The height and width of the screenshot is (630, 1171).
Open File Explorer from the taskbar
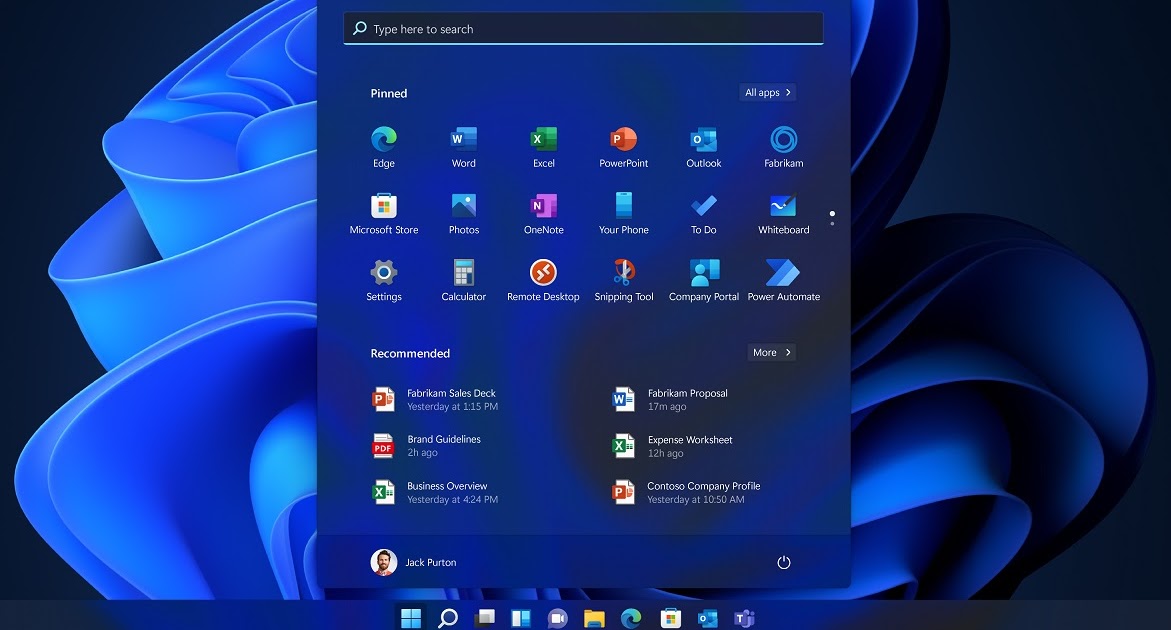pyautogui.click(x=594, y=618)
